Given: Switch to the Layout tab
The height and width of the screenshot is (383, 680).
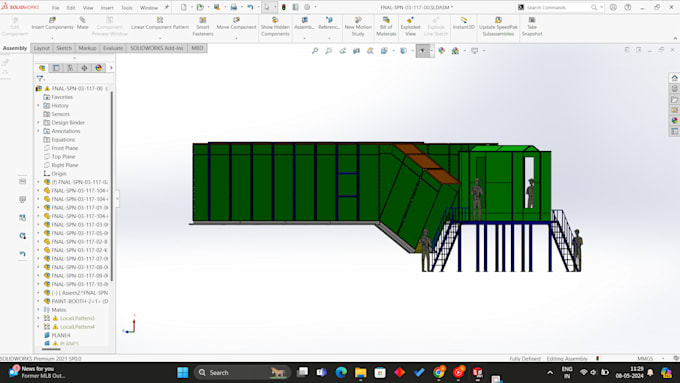Looking at the screenshot, I should (x=42, y=48).
